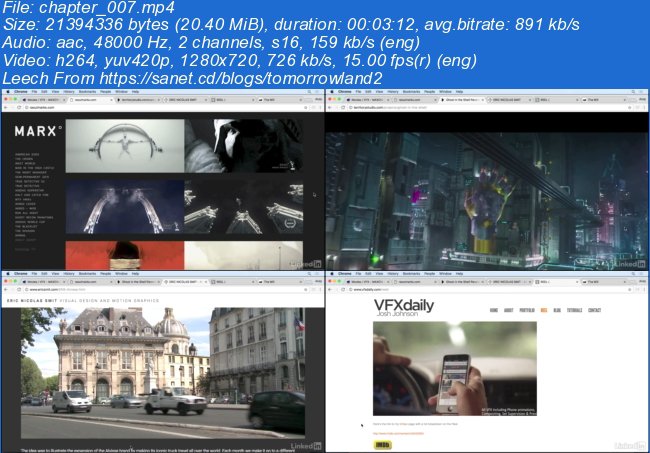
Task: Click the ERIC NICOLAS SMIT header text
Action: (32, 300)
